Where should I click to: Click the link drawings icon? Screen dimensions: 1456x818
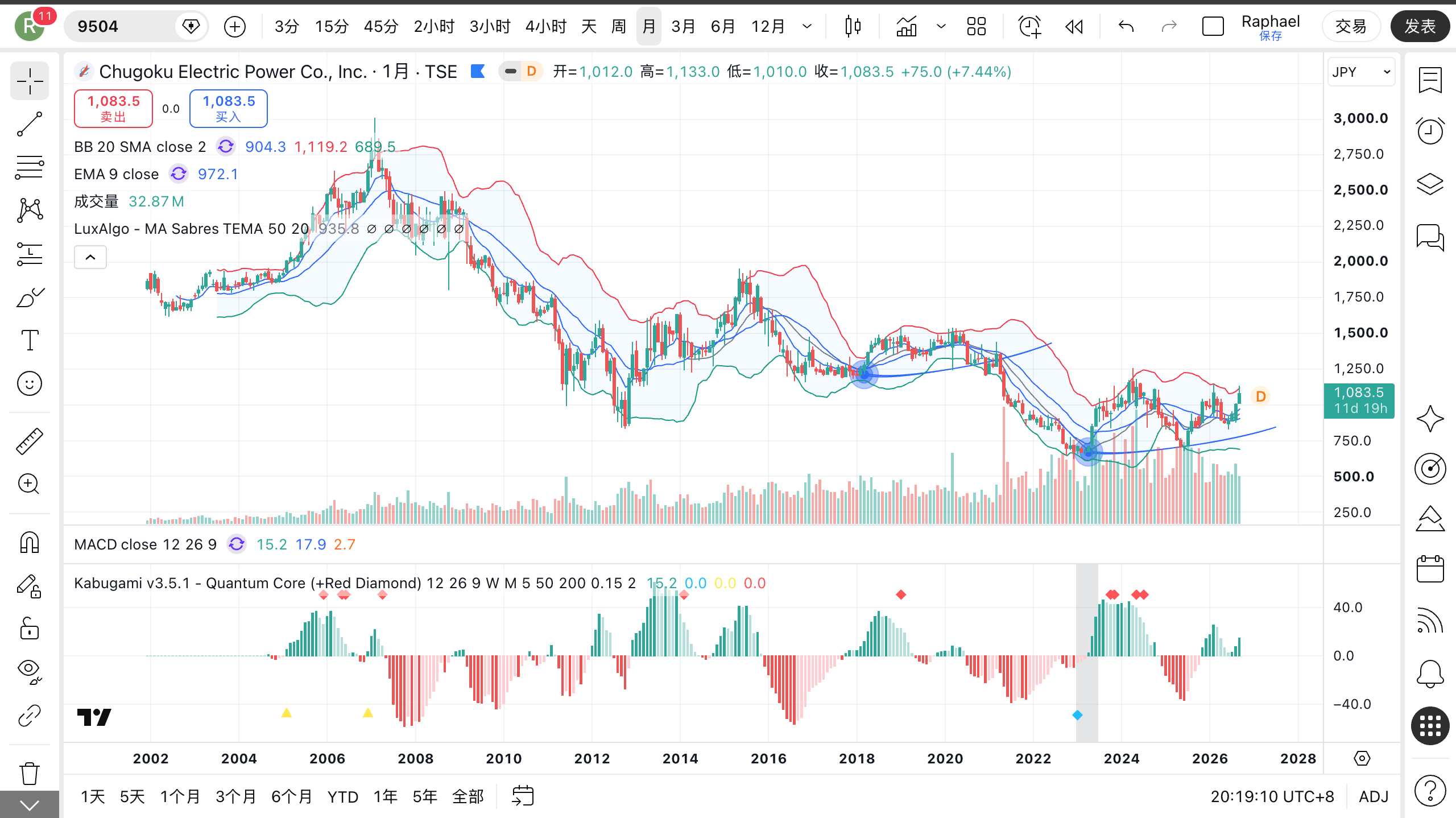(x=30, y=716)
